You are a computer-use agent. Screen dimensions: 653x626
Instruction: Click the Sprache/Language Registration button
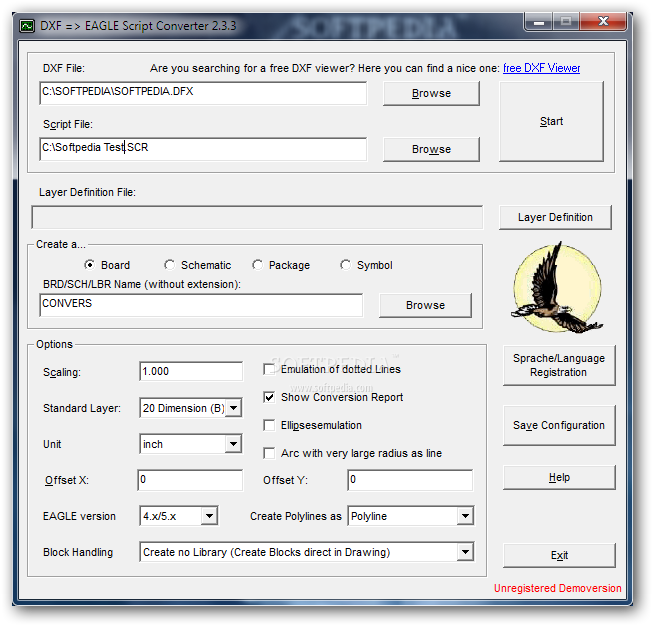pyautogui.click(x=559, y=365)
